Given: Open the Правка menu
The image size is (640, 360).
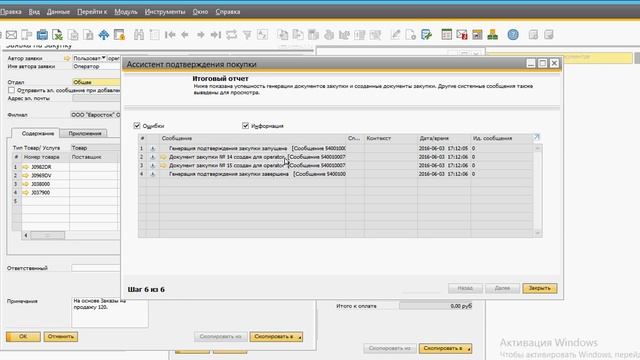Looking at the screenshot, I should click(11, 12).
